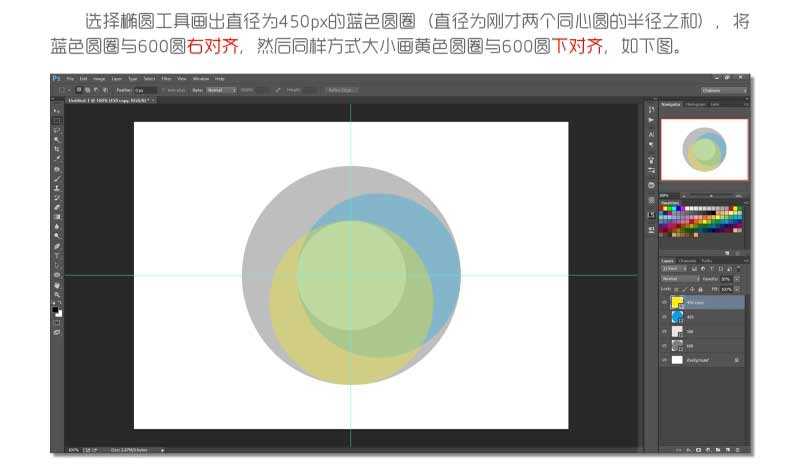Hide the Background layer
Screen dimensions: 800x467
point(664,358)
